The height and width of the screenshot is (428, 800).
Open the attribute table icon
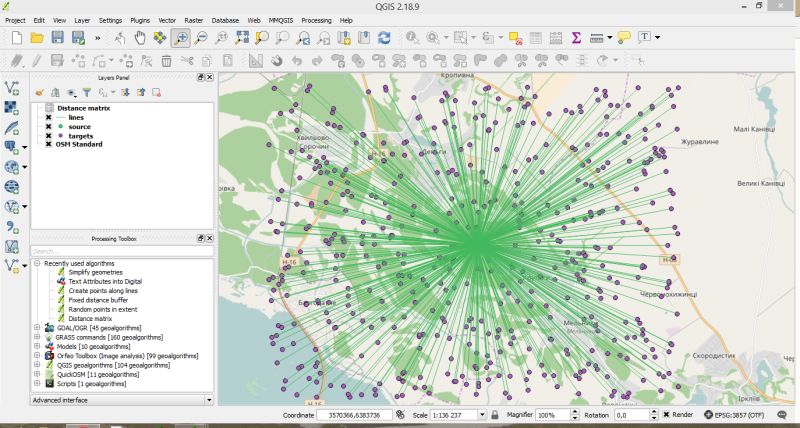tap(536, 38)
